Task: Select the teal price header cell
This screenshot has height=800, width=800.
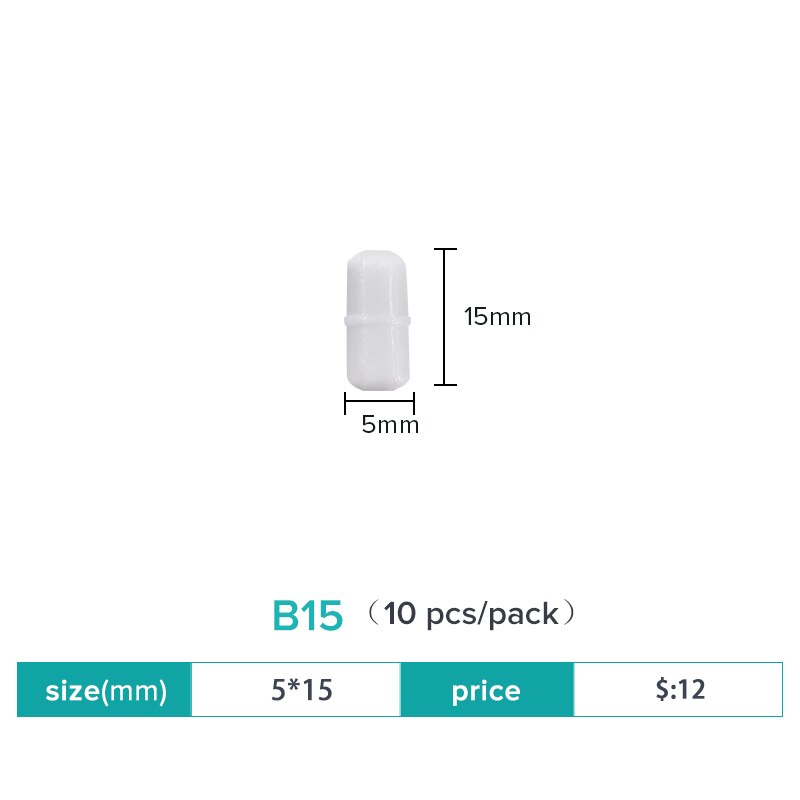Action: point(487,690)
